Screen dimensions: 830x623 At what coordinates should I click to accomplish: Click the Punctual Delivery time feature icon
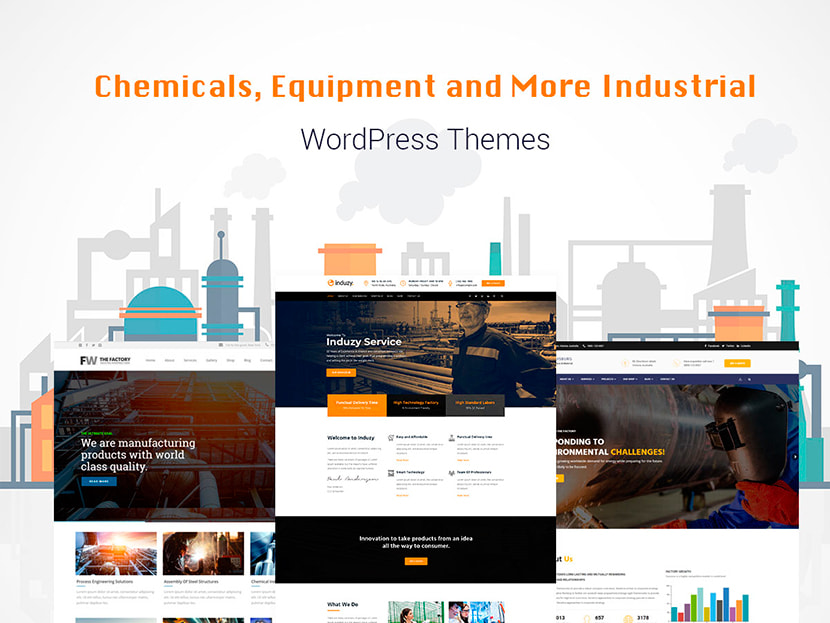(x=452, y=438)
